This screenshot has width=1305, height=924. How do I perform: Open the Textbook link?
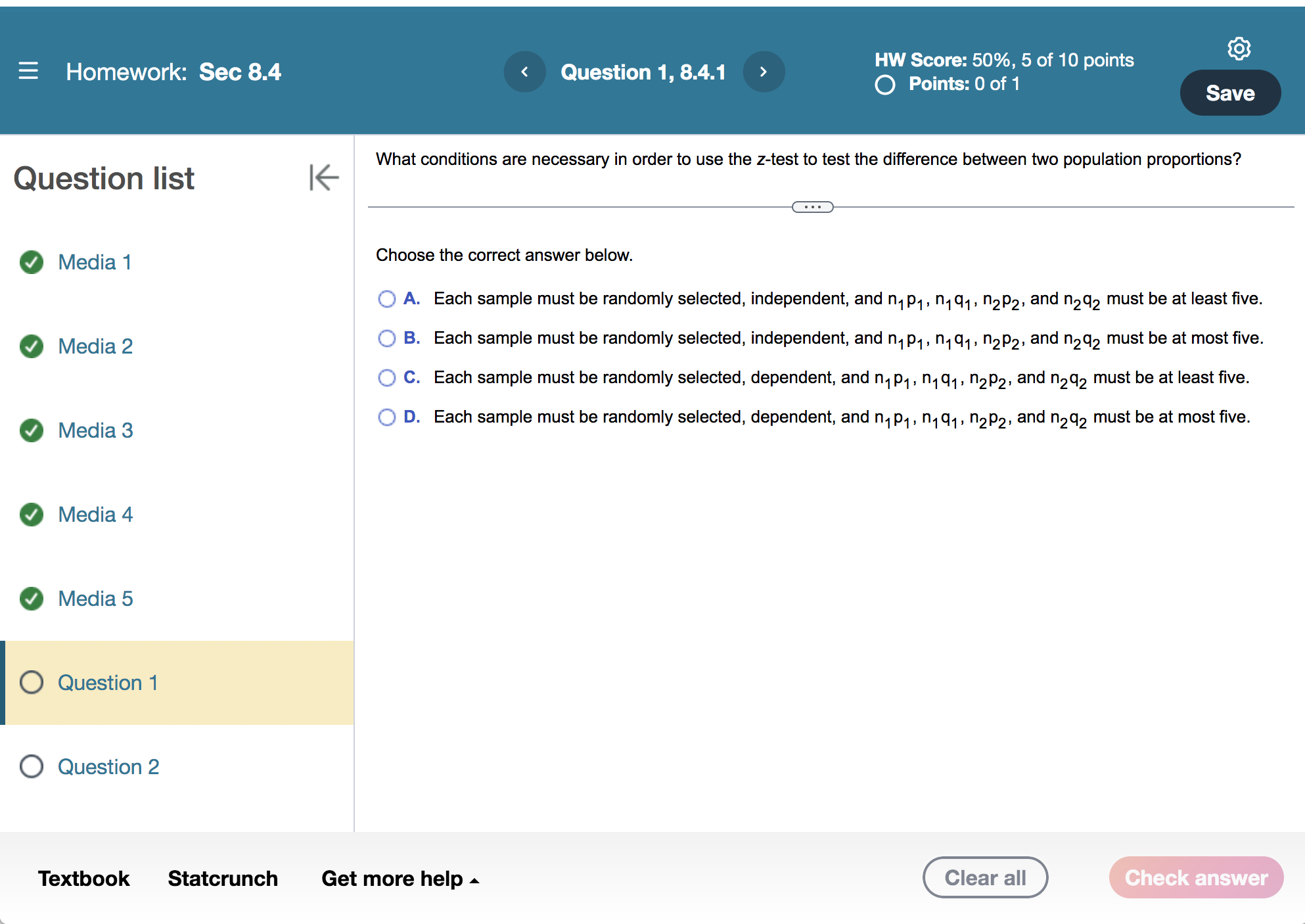tap(83, 879)
